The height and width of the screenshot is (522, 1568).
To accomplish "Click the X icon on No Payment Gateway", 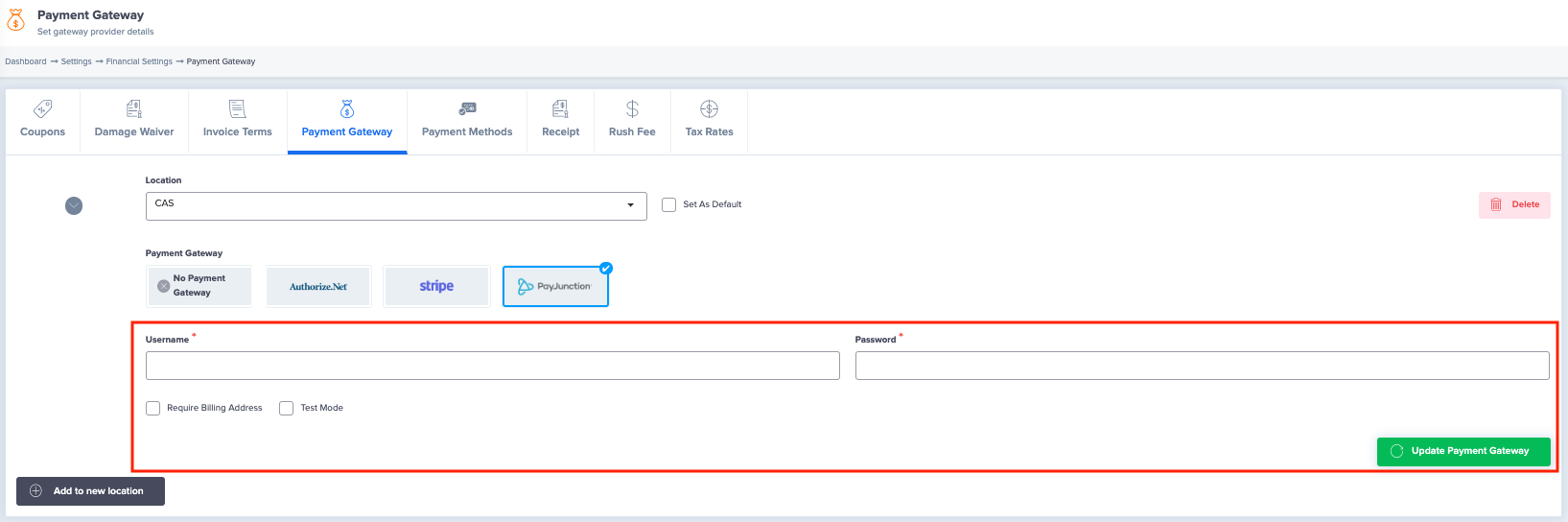I will (x=163, y=286).
